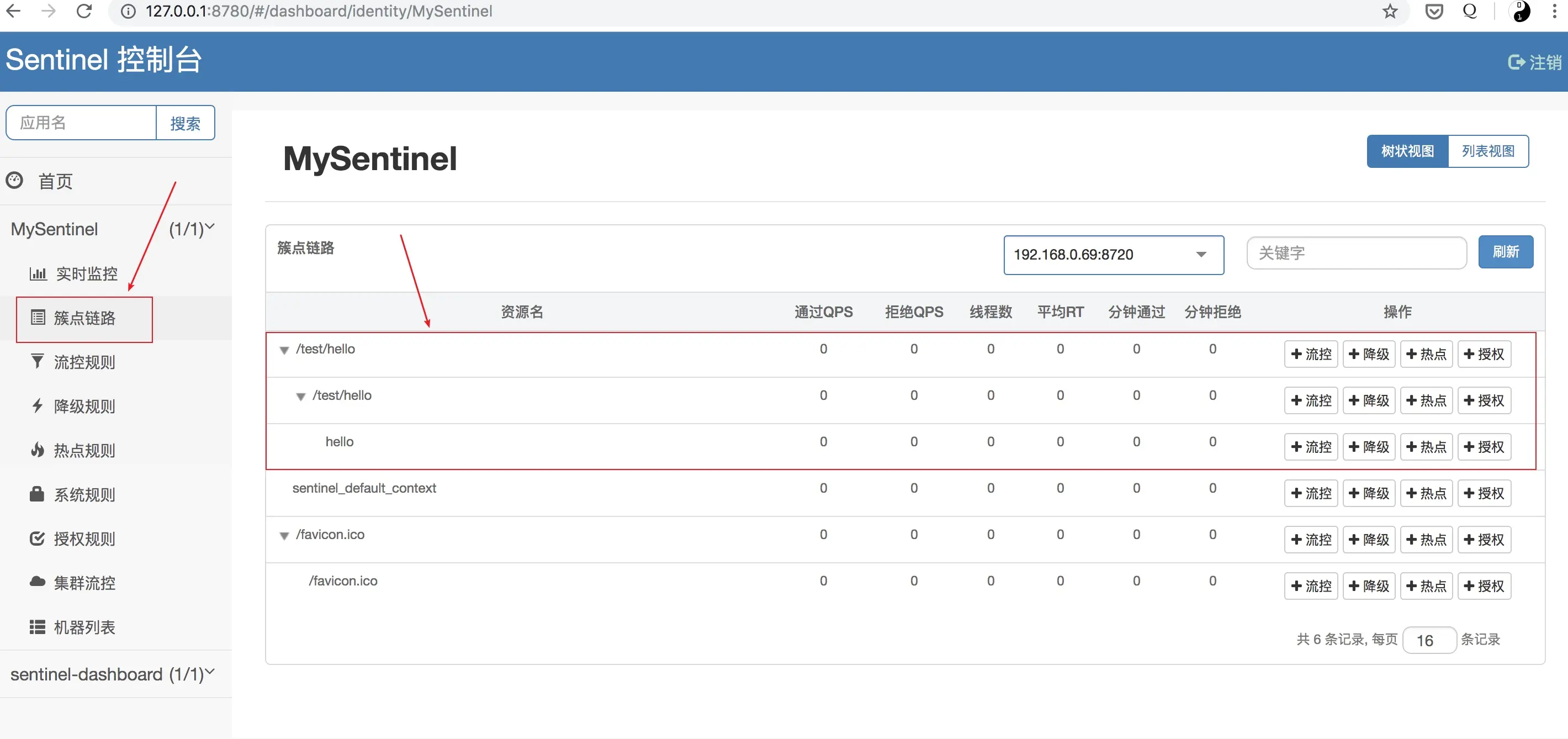This screenshot has height=739, width=1568.
Task: Open 机器列表 menu item
Action: (84, 627)
